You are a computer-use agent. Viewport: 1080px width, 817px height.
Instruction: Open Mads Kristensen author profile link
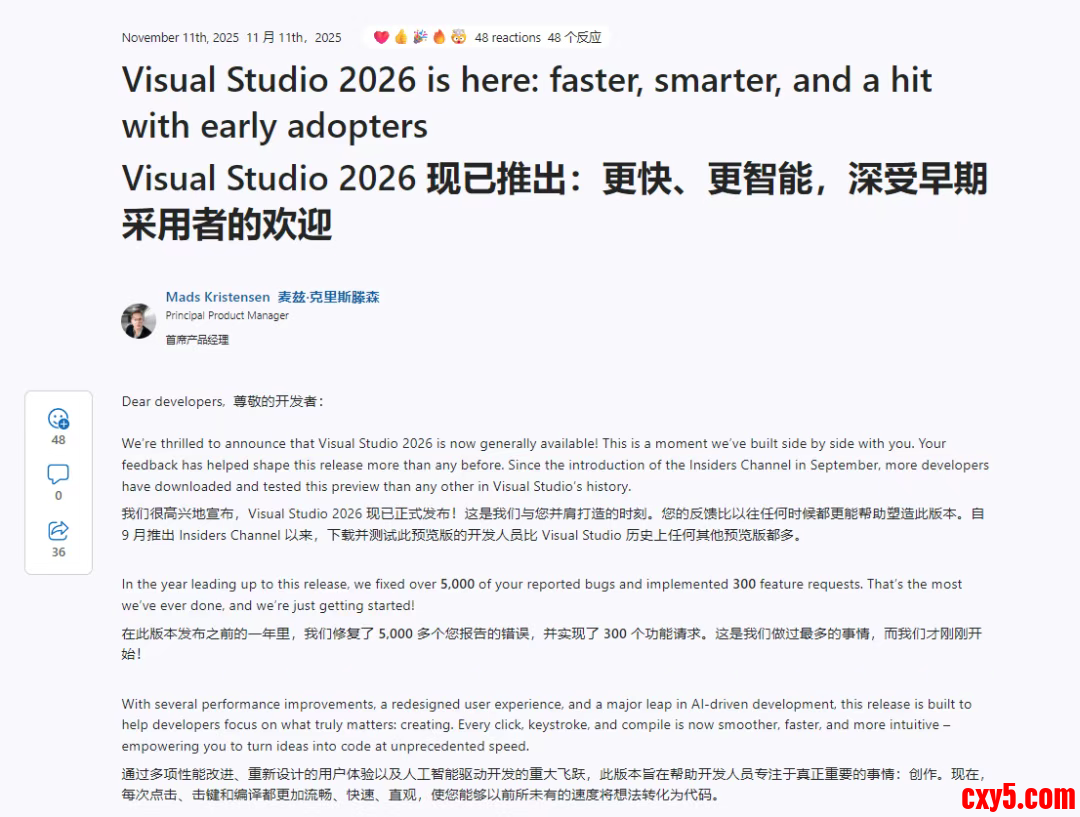[218, 297]
